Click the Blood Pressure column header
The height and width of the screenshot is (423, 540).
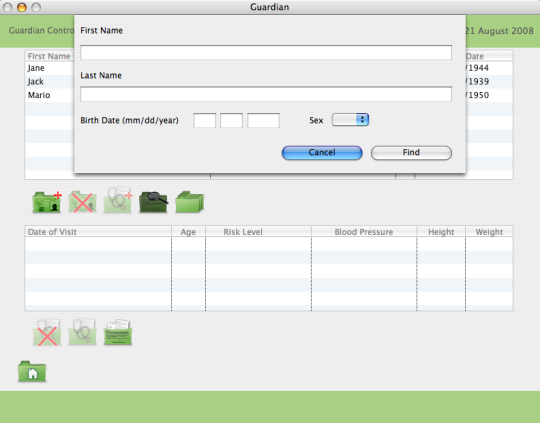[364, 232]
